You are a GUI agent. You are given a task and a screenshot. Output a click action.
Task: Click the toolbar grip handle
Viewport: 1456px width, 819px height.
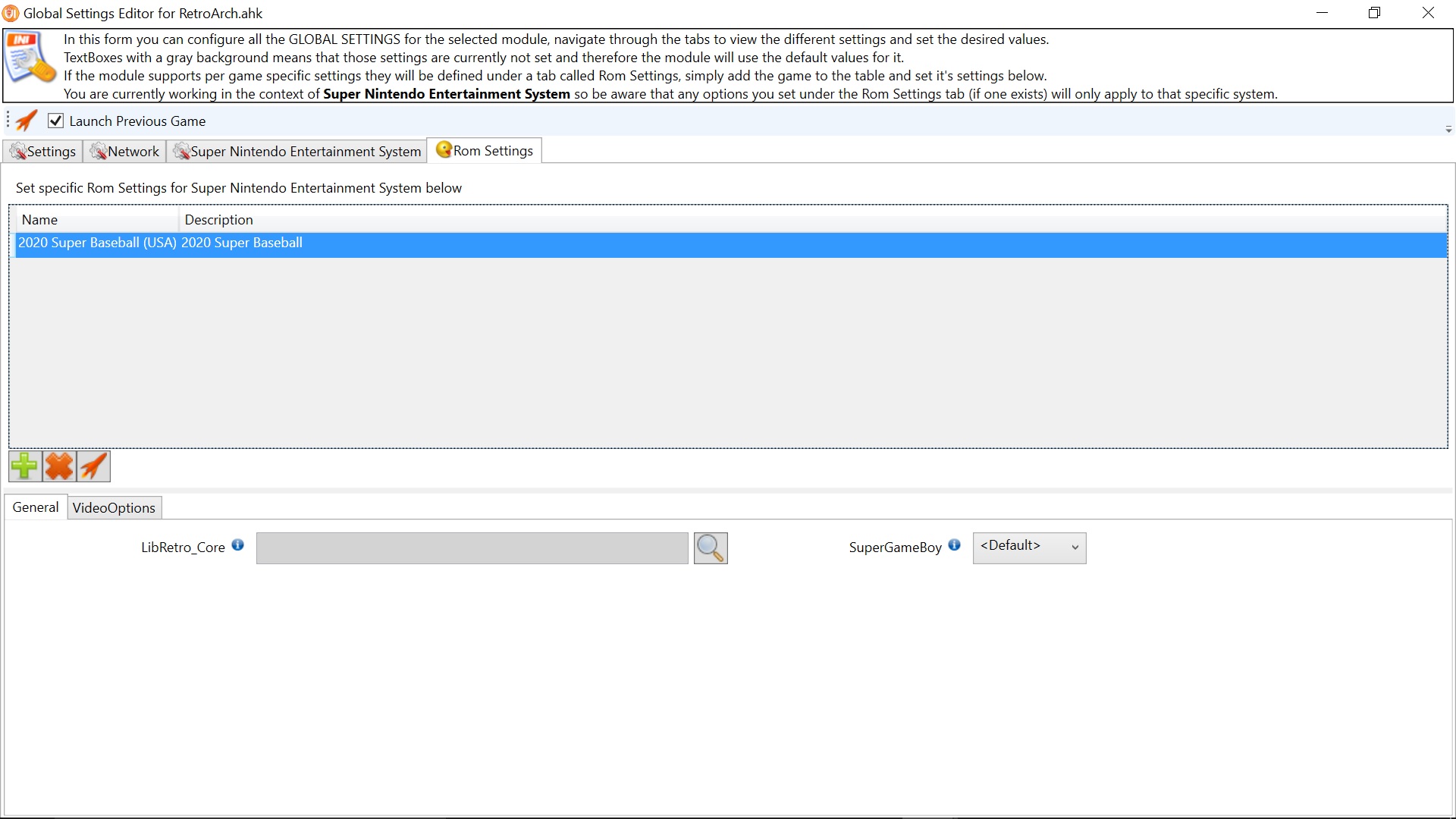8,121
